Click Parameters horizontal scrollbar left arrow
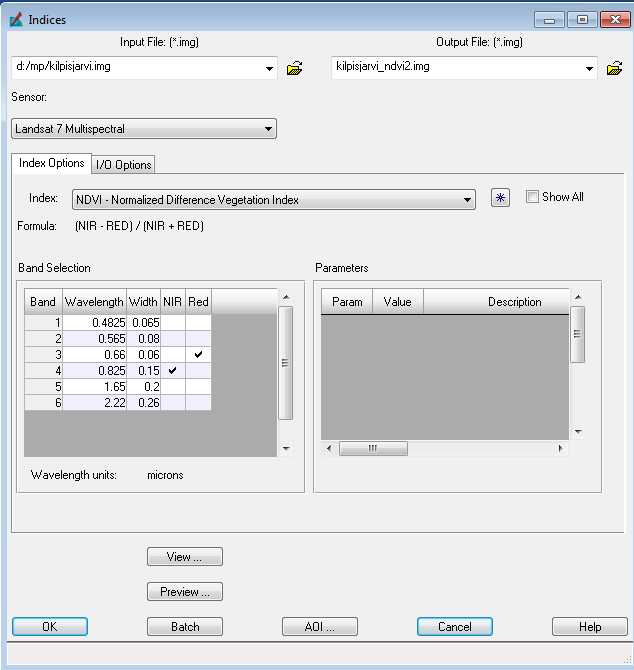 329,448
